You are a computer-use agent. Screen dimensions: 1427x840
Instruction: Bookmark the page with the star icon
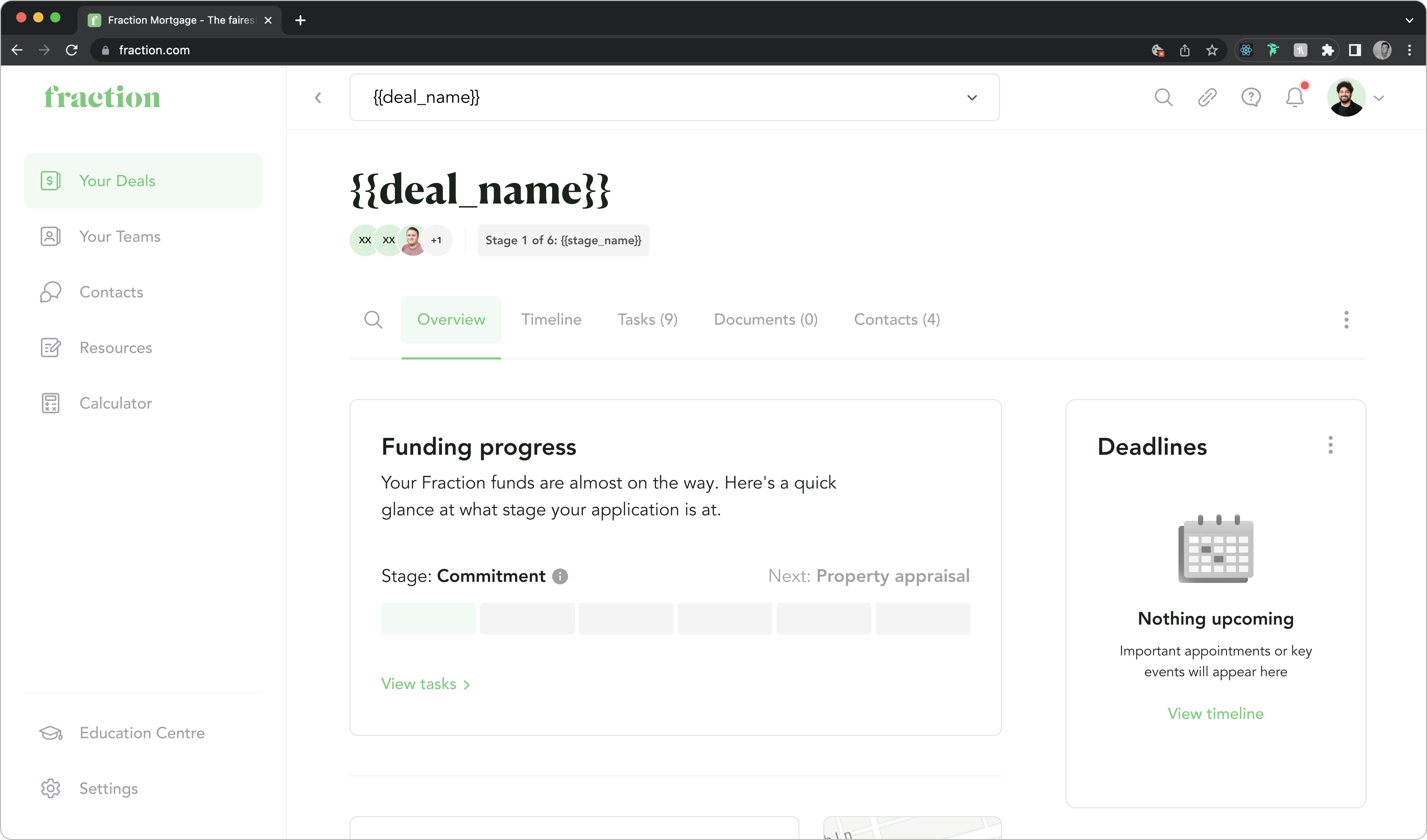[1212, 50]
